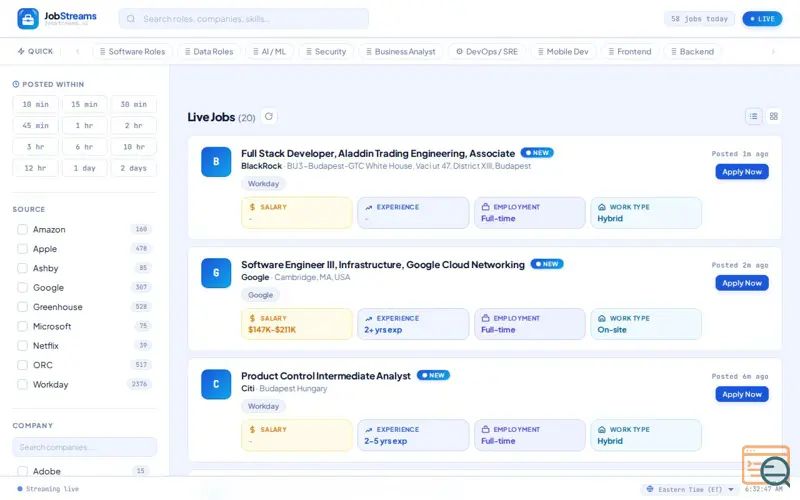Check the Apple source checkbox
Viewport: 800px width, 500px height.
22,248
